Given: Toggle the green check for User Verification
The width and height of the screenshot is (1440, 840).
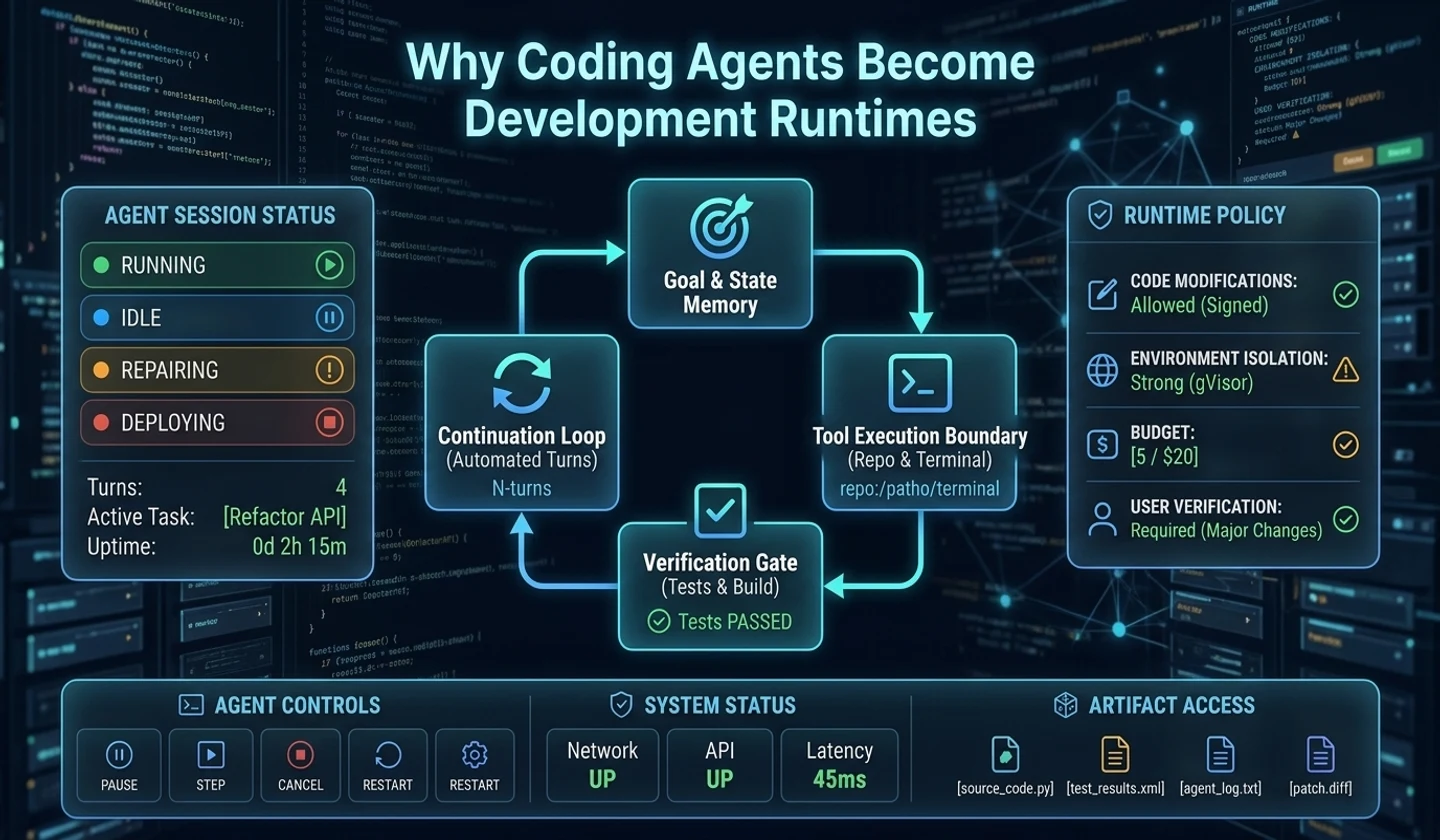Looking at the screenshot, I should [x=1346, y=519].
